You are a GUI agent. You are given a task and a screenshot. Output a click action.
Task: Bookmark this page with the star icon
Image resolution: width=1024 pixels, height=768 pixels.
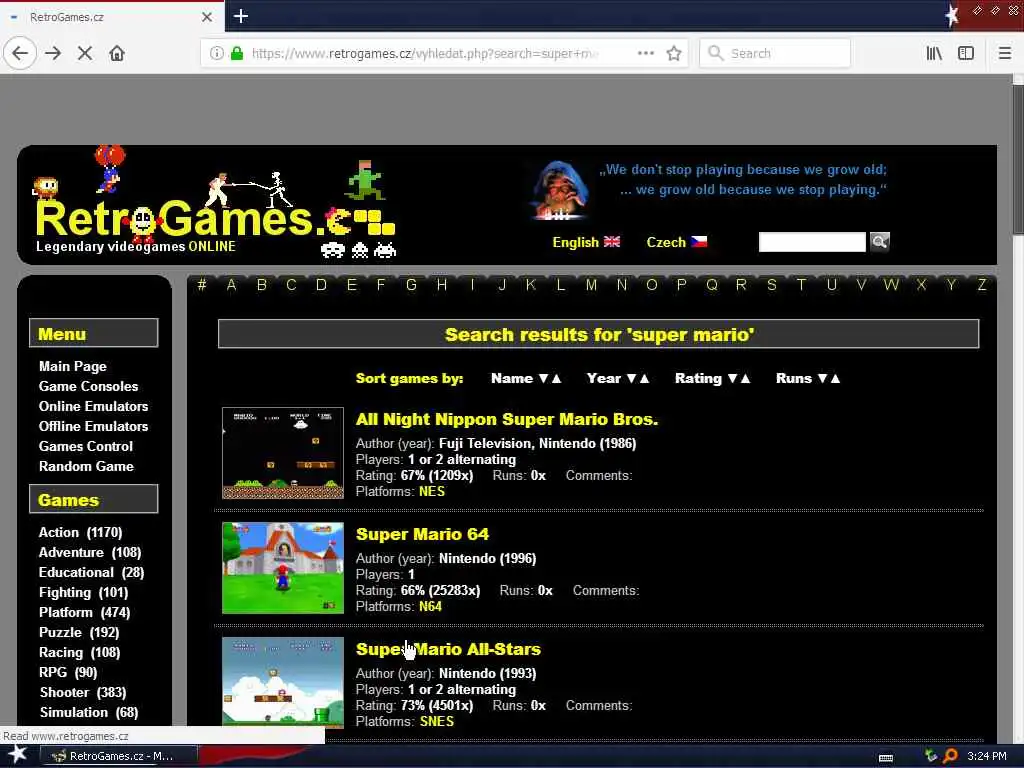674,53
